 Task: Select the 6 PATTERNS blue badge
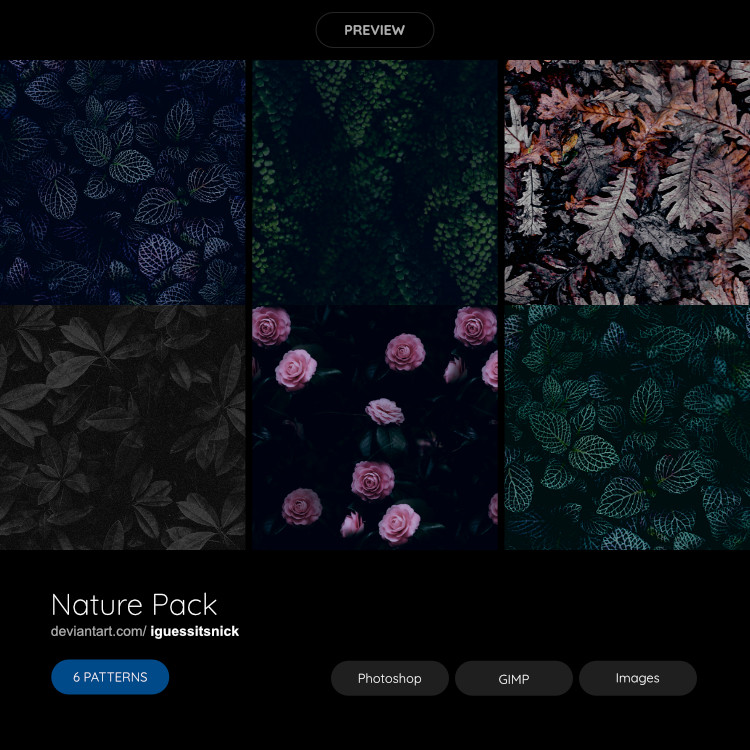click(110, 677)
